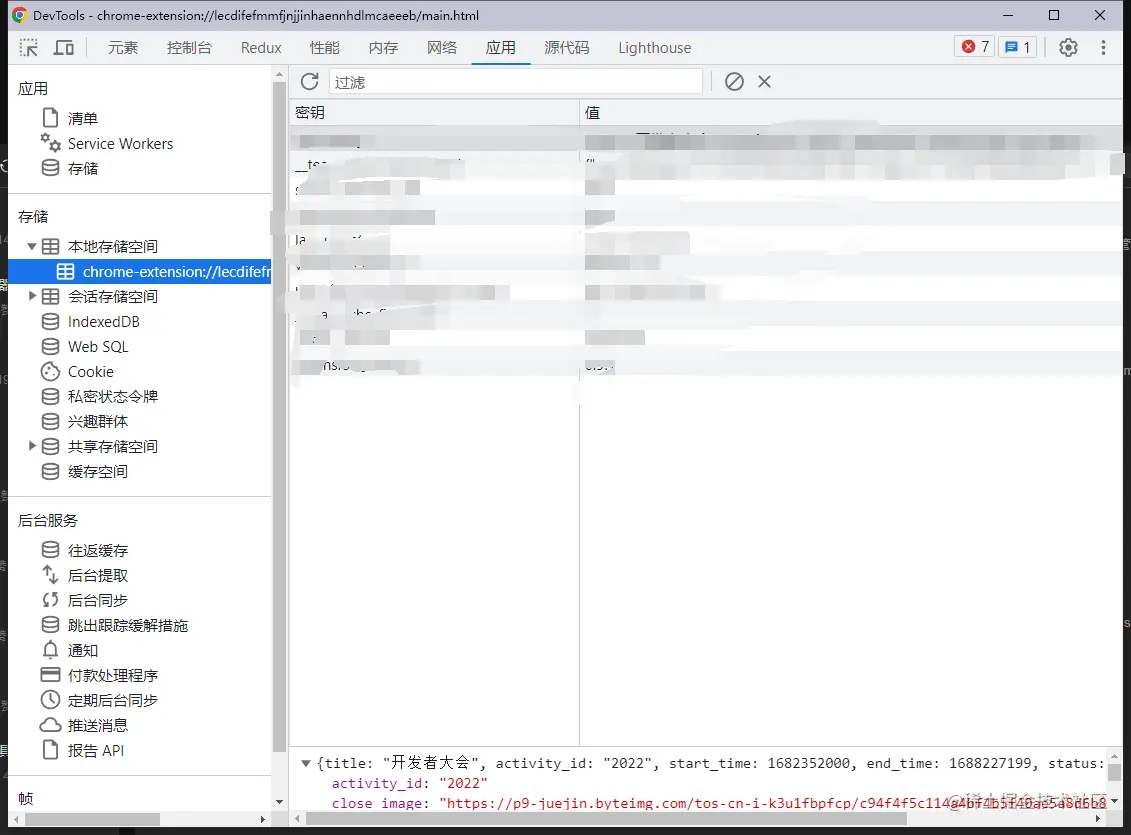Expand the 共享存储空间 tree node
Image resolution: width=1131 pixels, height=835 pixels.
(32, 446)
